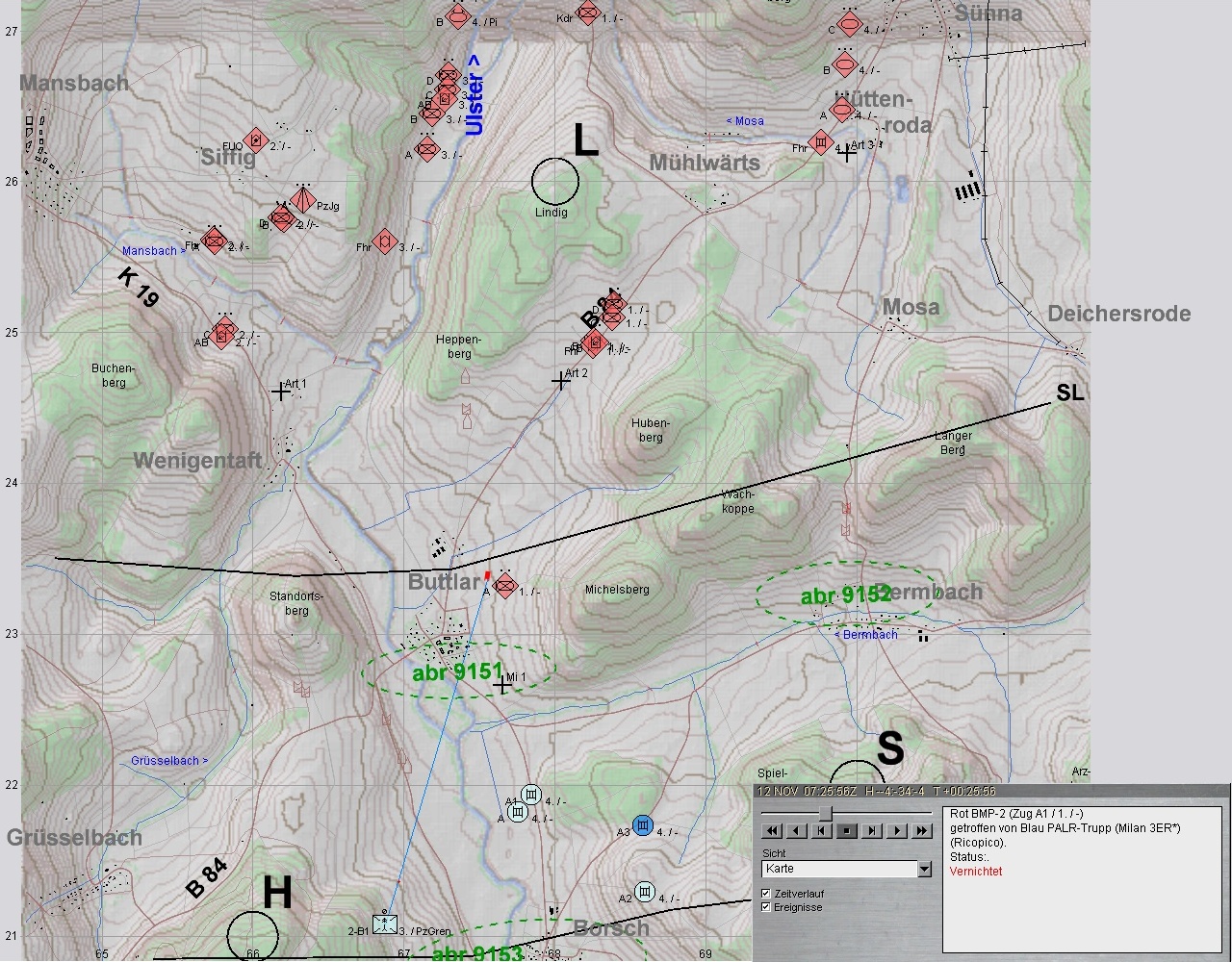
Task: Click the blue A2 unit icon near Borsch
Action: (645, 891)
